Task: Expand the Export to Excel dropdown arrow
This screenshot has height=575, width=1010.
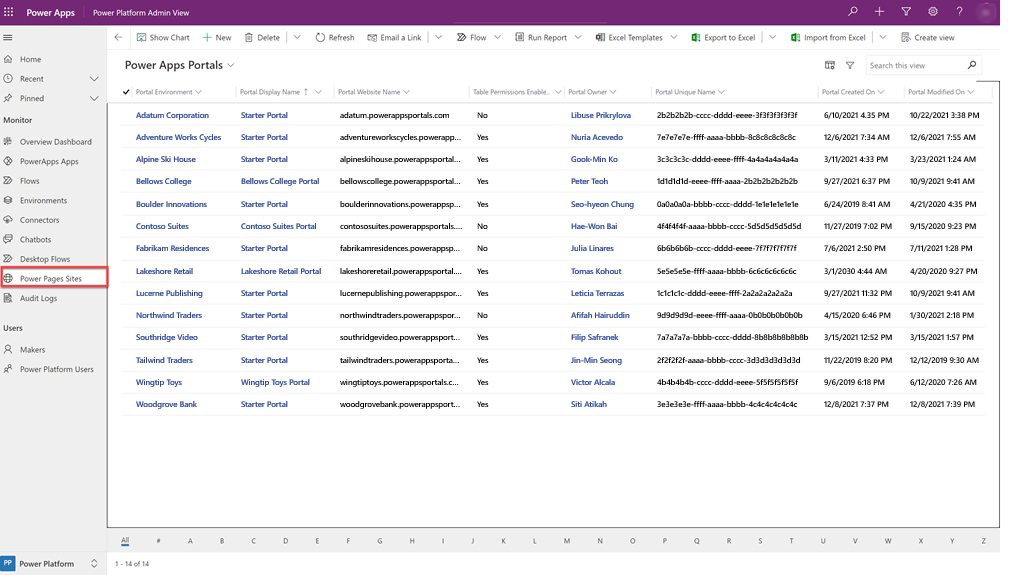Action: tap(772, 37)
